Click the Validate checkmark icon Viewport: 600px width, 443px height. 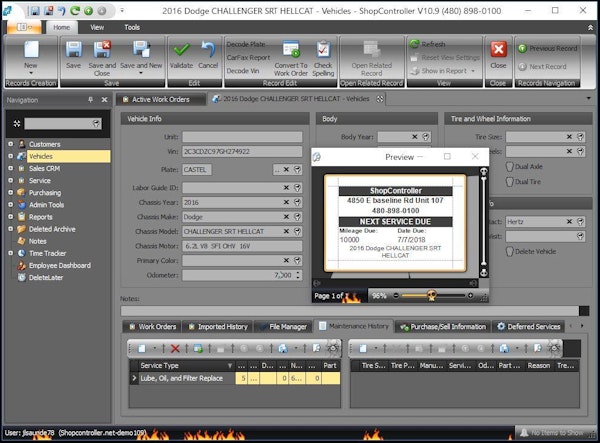(181, 50)
